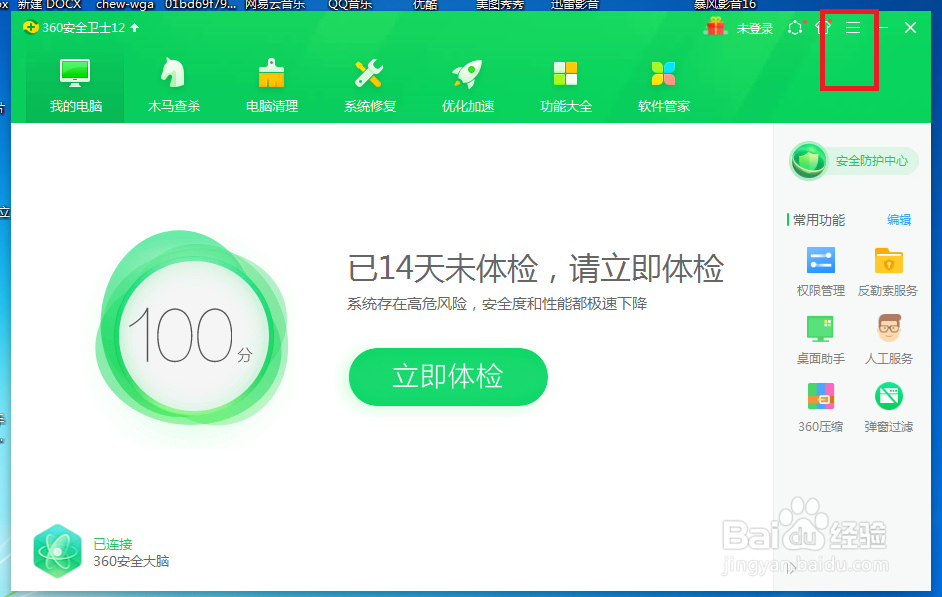The height and width of the screenshot is (597, 942).
Task: Select 网易云音乐 desktop icon label
Action: [275, 5]
